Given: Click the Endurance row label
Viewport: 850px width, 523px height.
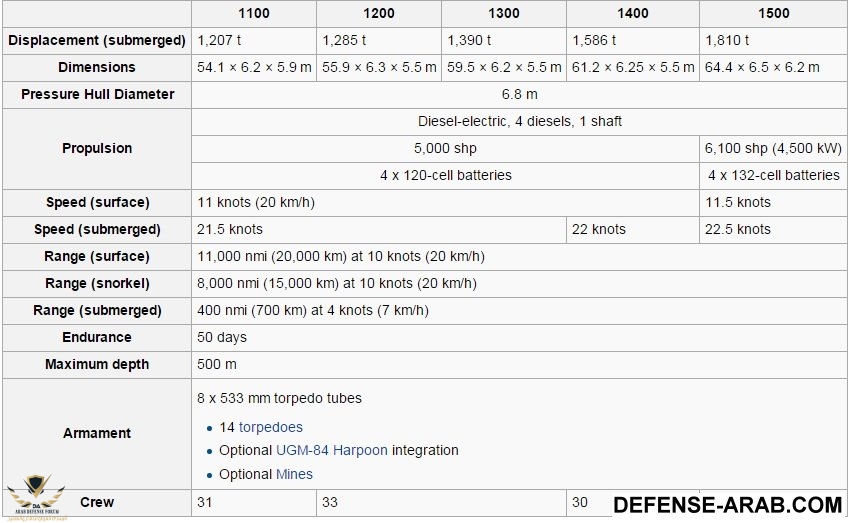Looking at the screenshot, I should 97,337.
